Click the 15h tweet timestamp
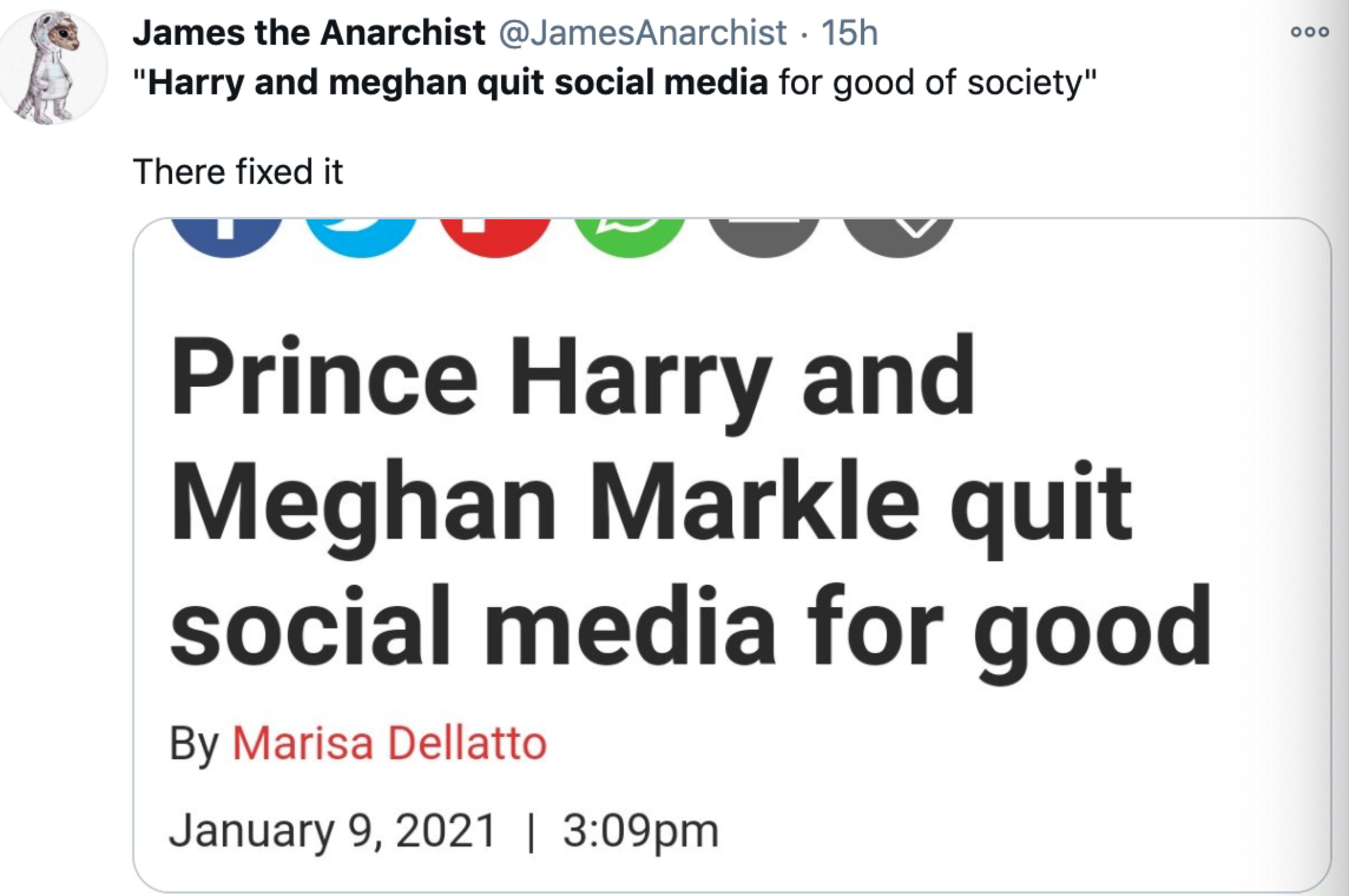1349x896 pixels. click(x=849, y=32)
